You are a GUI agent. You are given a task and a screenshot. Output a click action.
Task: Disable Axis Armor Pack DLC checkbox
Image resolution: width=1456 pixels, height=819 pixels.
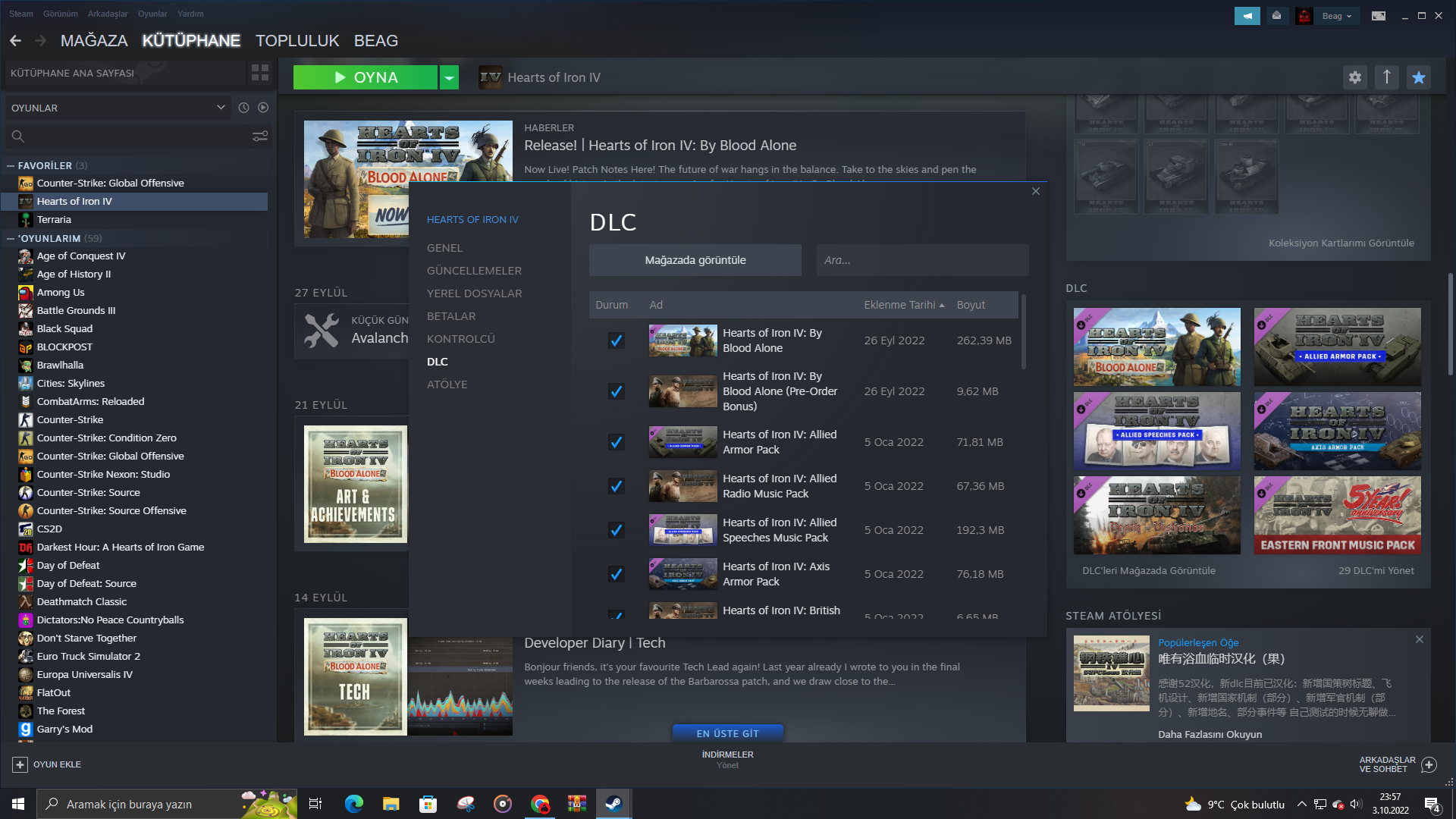[x=617, y=574]
